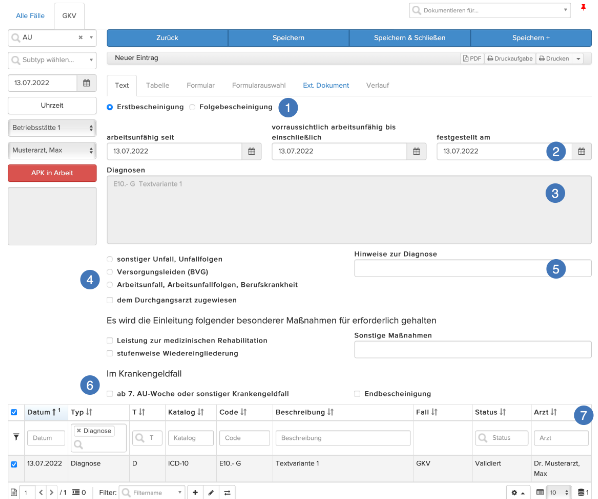This screenshot has width=598, height=499.
Task: Switch to the Tabelle tab
Action: (x=158, y=85)
